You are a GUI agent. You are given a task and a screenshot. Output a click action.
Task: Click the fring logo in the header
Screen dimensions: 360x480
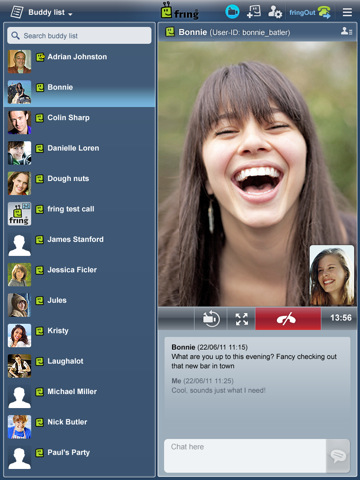(180, 11)
